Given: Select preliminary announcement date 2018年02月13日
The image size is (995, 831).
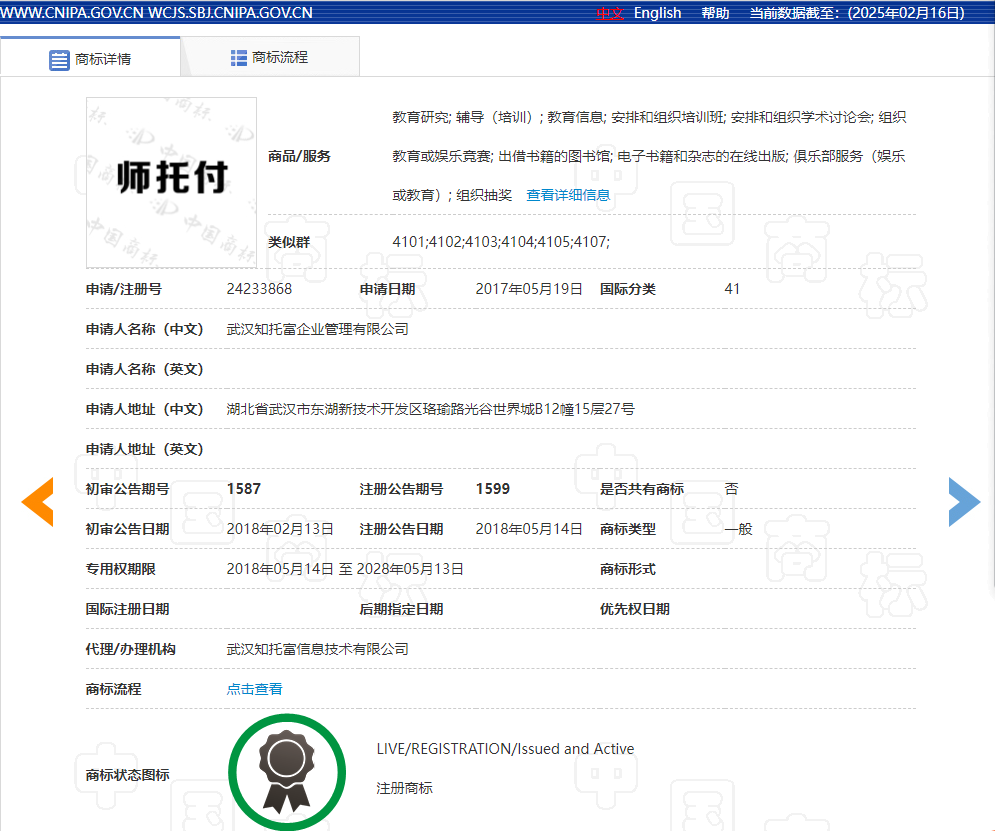Looking at the screenshot, I should [280, 529].
